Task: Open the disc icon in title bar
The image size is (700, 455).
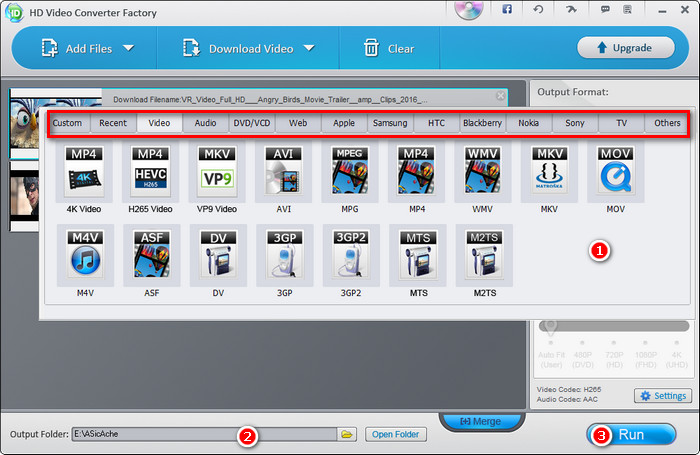Action: click(469, 9)
